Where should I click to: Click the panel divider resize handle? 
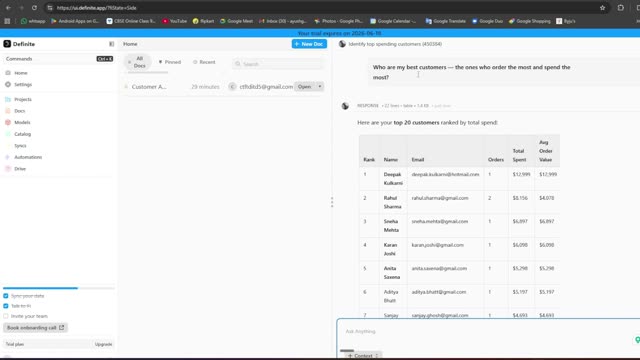point(332,202)
